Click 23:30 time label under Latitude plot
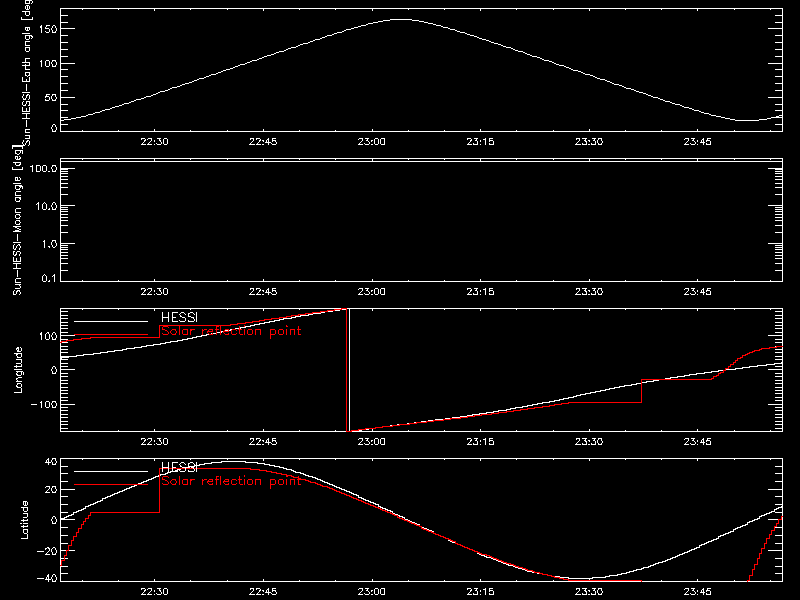The width and height of the screenshot is (800, 600). click(x=589, y=592)
